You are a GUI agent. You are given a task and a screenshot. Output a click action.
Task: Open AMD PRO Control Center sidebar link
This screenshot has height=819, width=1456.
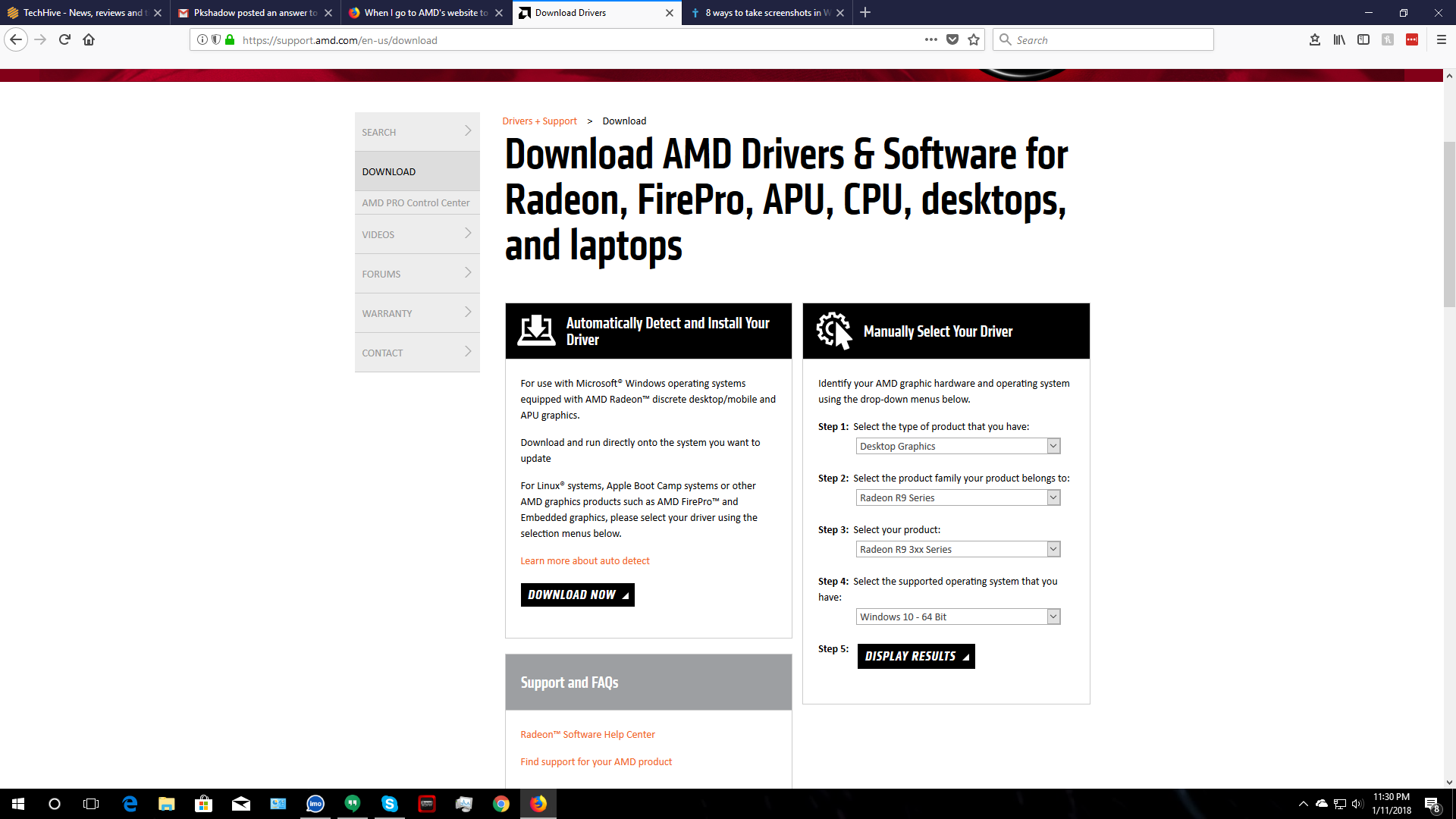pyautogui.click(x=416, y=202)
